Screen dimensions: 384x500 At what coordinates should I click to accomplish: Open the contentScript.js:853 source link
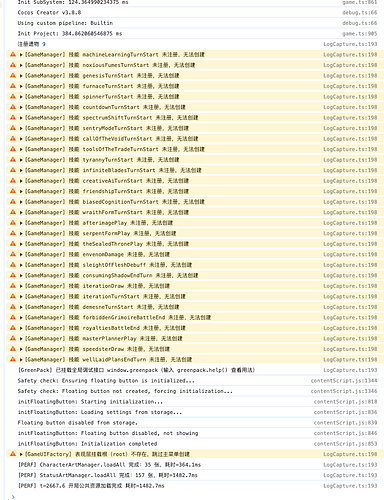click(x=346, y=444)
